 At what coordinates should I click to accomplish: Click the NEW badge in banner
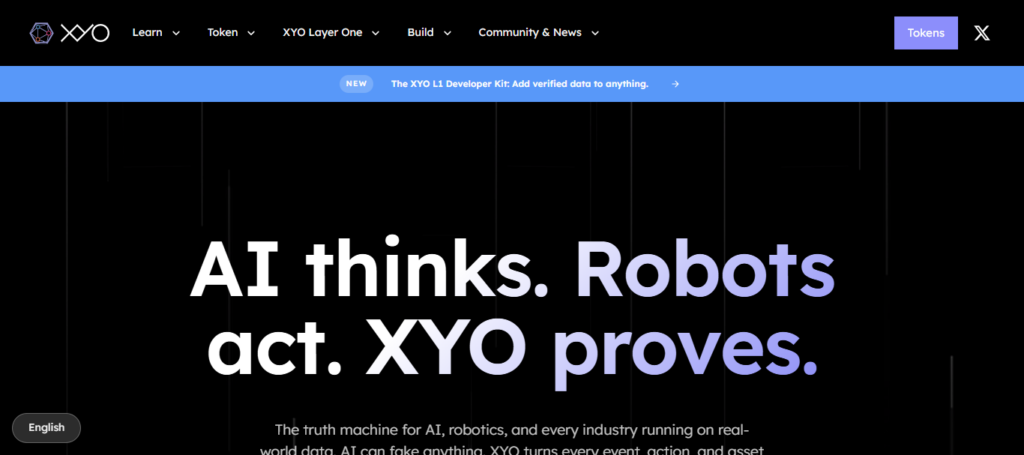click(357, 84)
